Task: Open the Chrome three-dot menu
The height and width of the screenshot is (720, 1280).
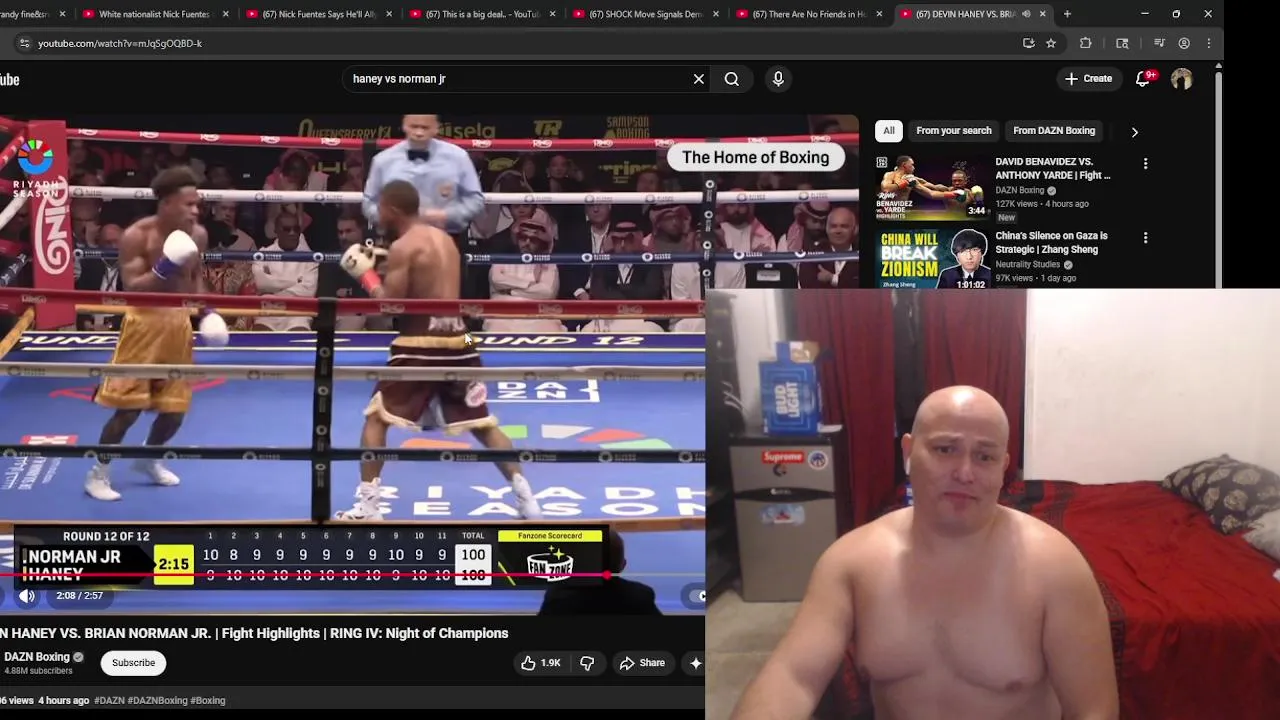Action: coord(1208,43)
